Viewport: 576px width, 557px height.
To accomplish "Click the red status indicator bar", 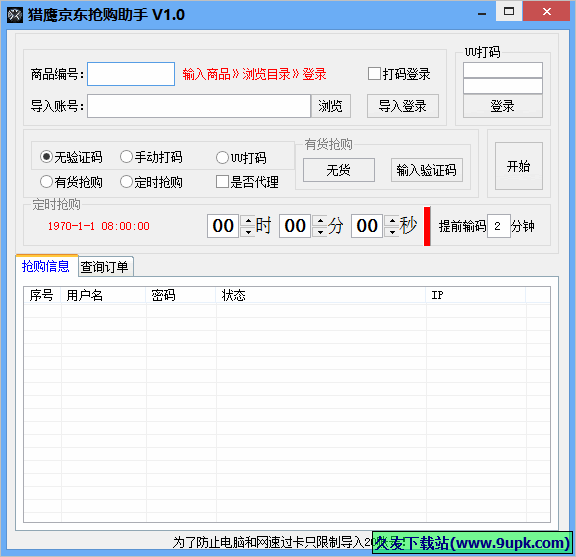I will [x=427, y=226].
